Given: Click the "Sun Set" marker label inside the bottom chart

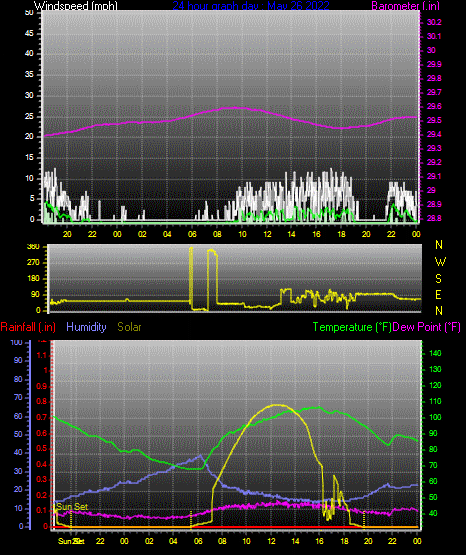Looking at the screenshot, I should tap(72, 507).
